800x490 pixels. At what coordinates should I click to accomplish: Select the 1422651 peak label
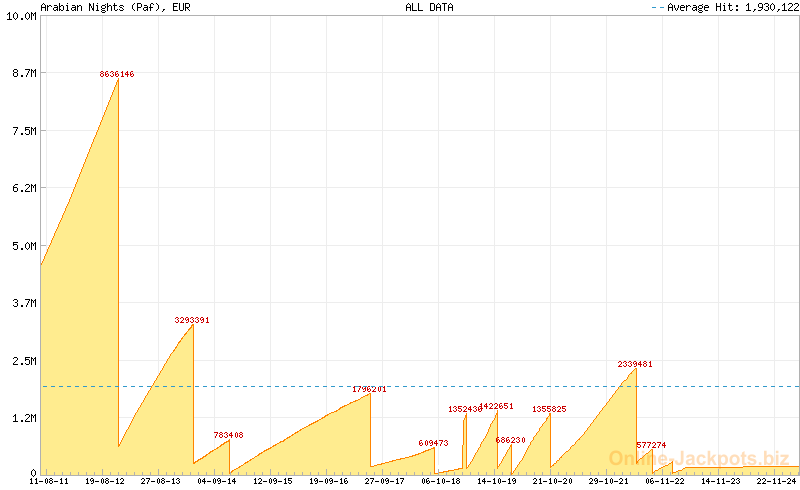click(497, 406)
